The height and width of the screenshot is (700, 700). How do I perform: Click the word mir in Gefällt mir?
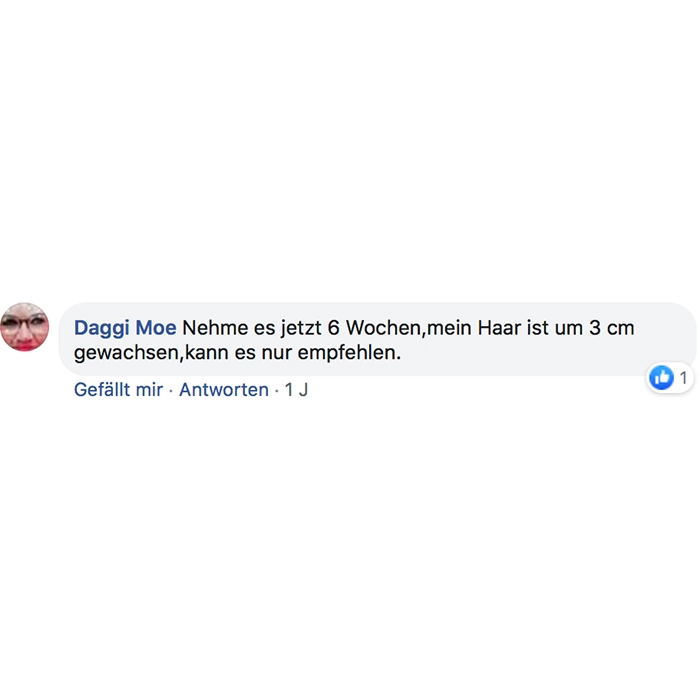pos(149,390)
